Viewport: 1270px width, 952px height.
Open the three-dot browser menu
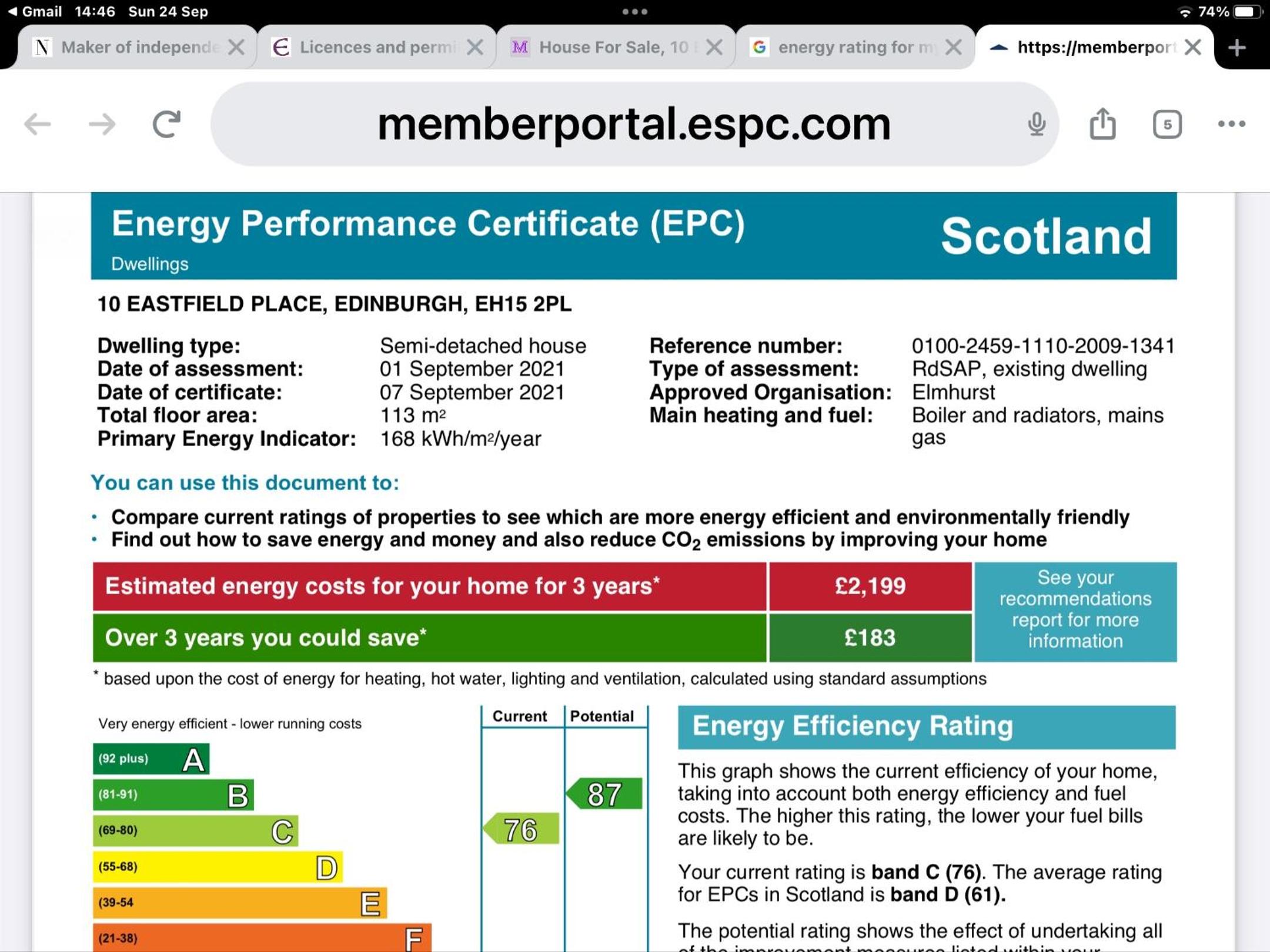click(x=1232, y=124)
